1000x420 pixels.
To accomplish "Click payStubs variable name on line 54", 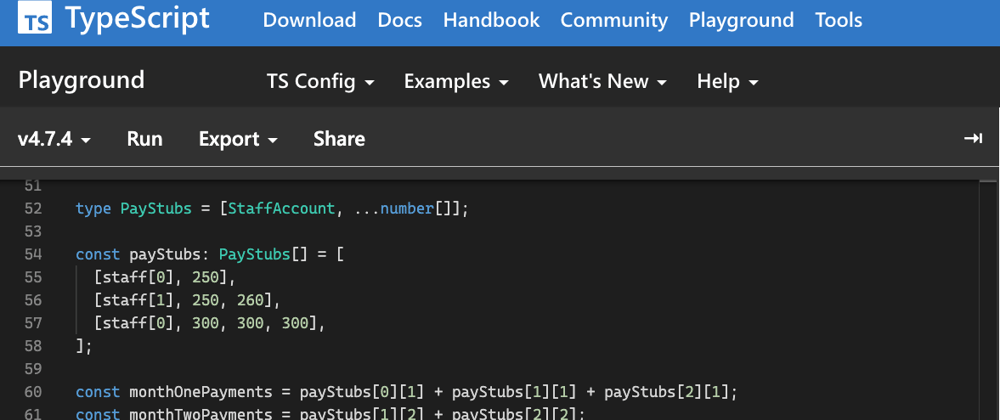I will [x=165, y=254].
